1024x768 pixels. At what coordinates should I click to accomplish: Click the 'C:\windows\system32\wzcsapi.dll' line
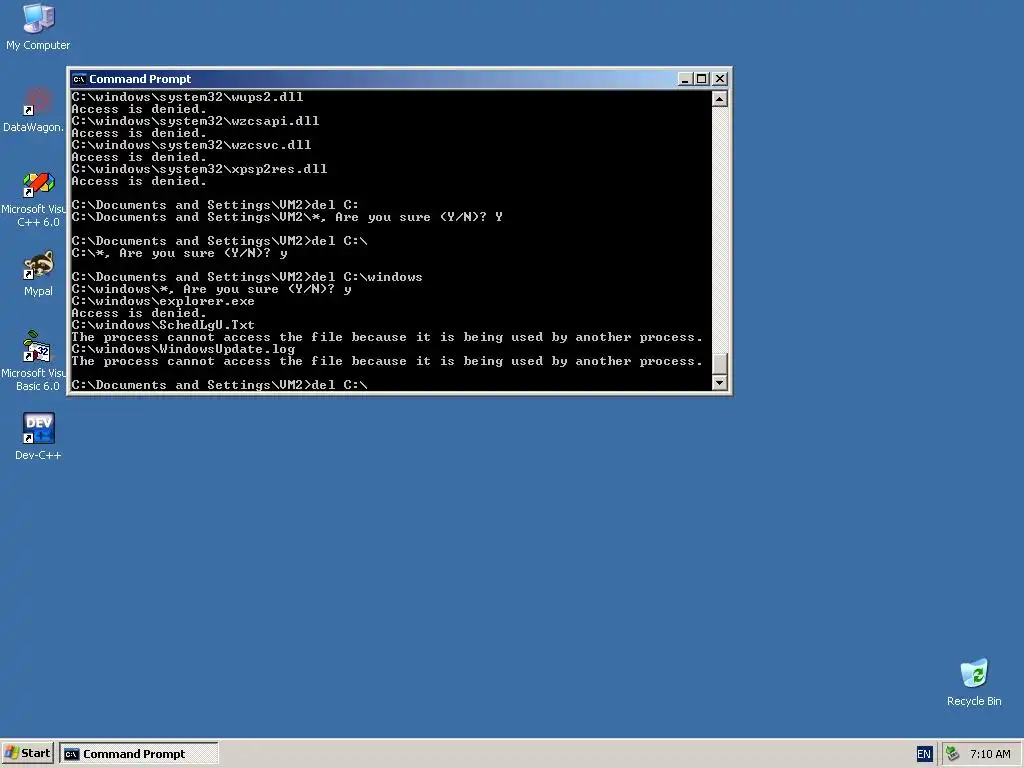[195, 121]
